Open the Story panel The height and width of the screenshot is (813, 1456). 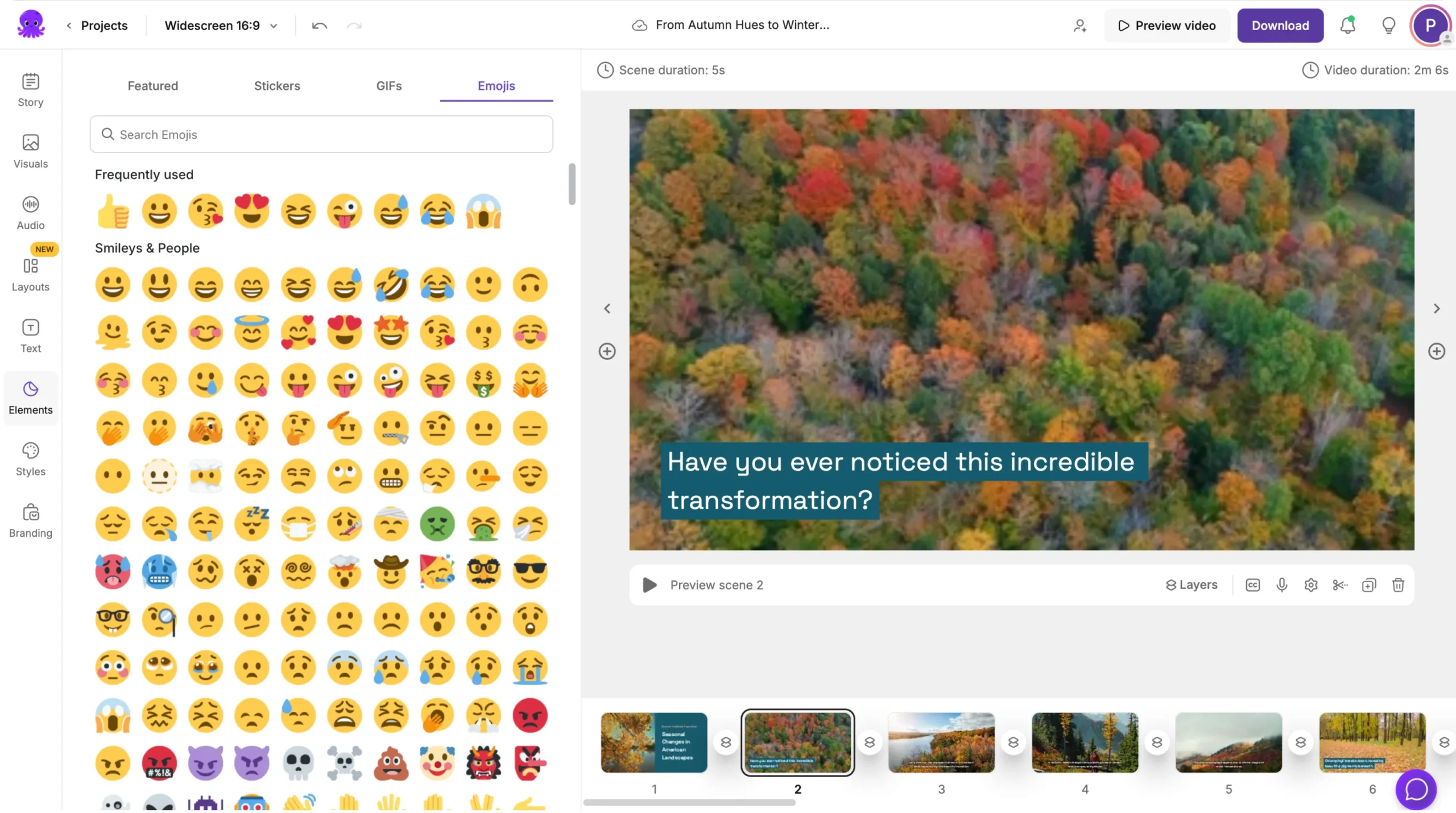31,89
